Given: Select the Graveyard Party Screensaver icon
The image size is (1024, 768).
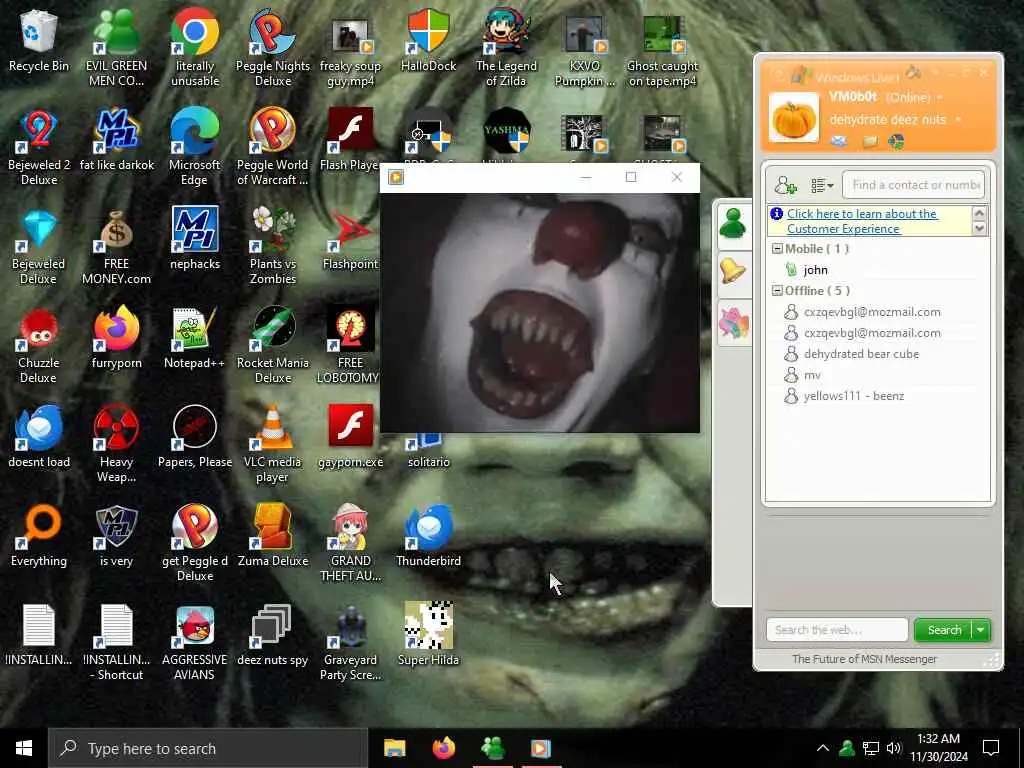Looking at the screenshot, I should point(350,644).
